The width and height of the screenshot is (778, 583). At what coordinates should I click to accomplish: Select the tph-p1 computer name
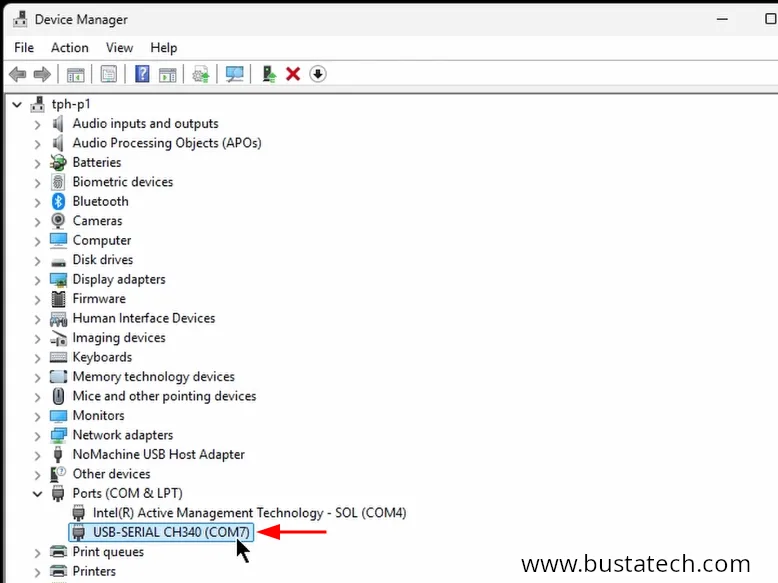[71, 104]
